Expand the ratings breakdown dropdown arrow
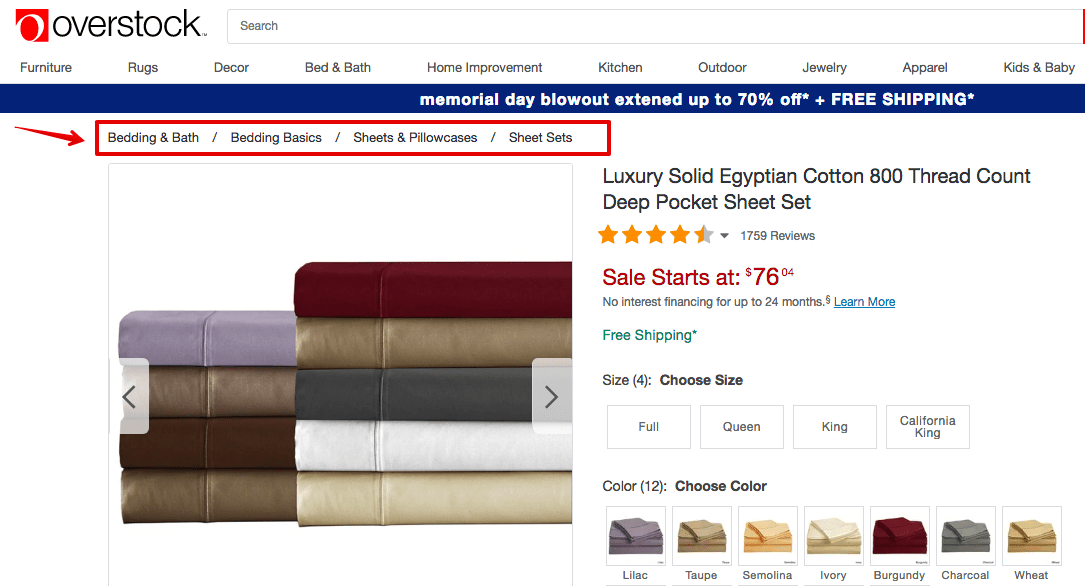Viewport: 1085px width, 586px height. point(724,236)
